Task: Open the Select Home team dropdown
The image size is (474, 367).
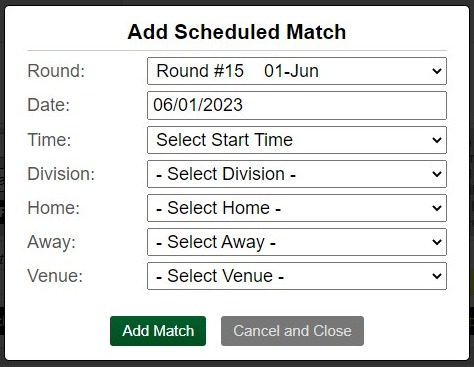Action: coord(297,208)
